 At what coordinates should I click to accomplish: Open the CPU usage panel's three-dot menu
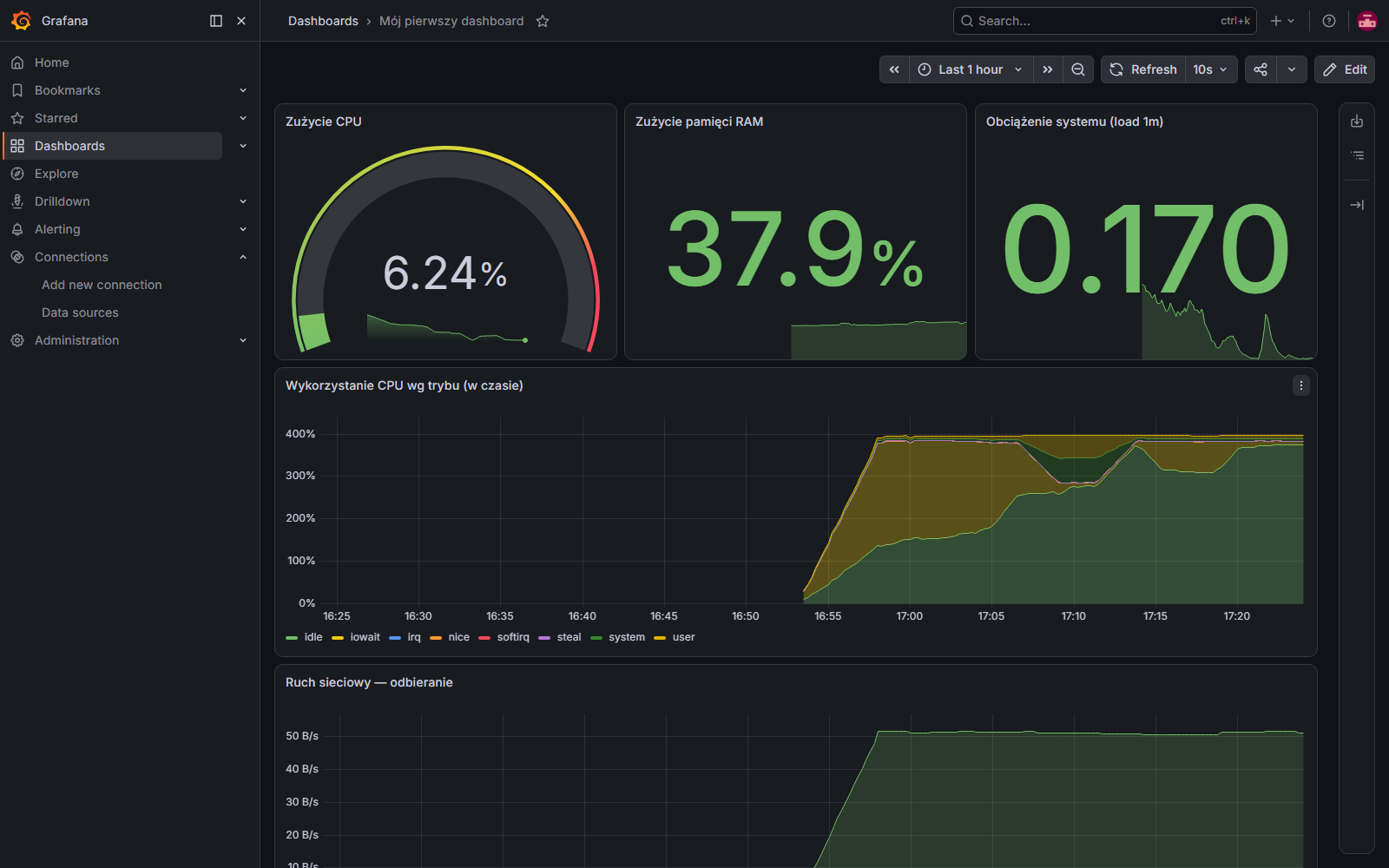(1300, 385)
